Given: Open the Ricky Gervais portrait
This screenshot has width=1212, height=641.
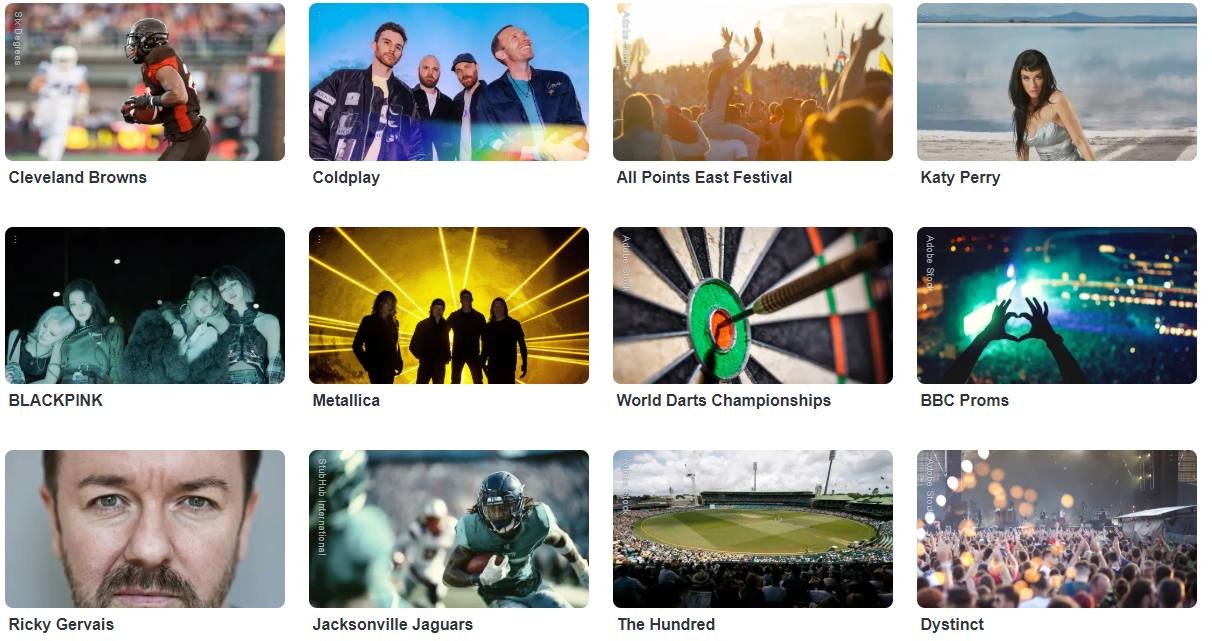Looking at the screenshot, I should 145,529.
